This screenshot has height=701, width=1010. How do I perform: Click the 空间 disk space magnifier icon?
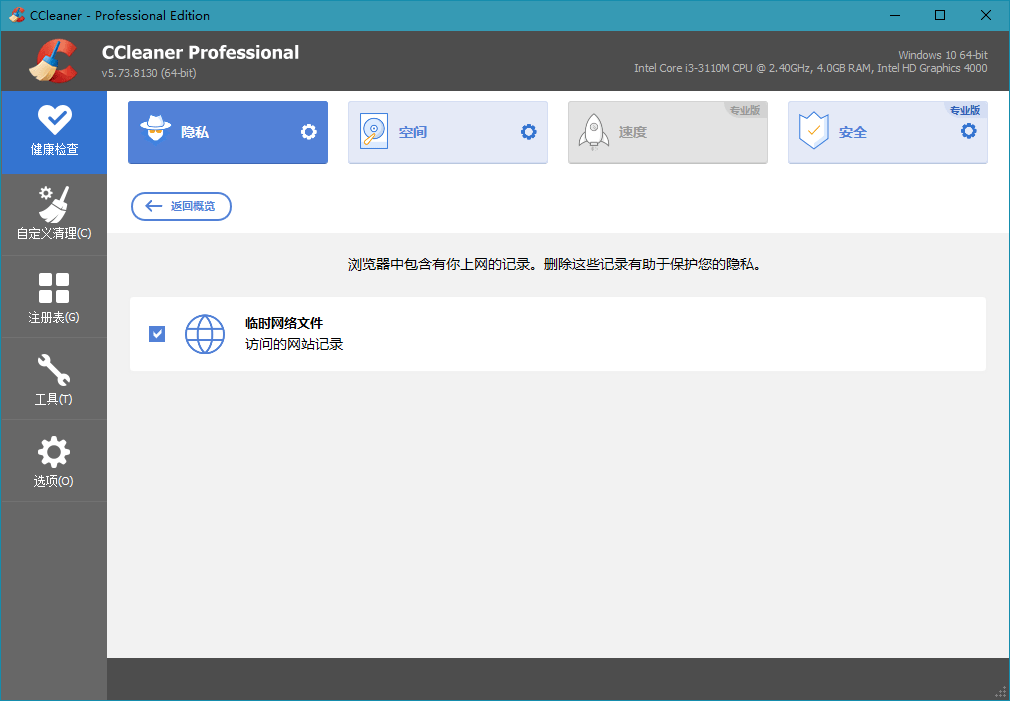point(375,131)
